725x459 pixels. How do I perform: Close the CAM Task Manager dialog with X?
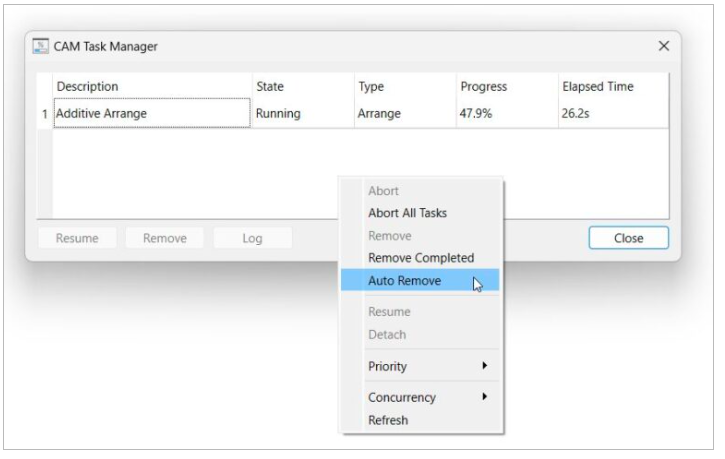click(664, 46)
